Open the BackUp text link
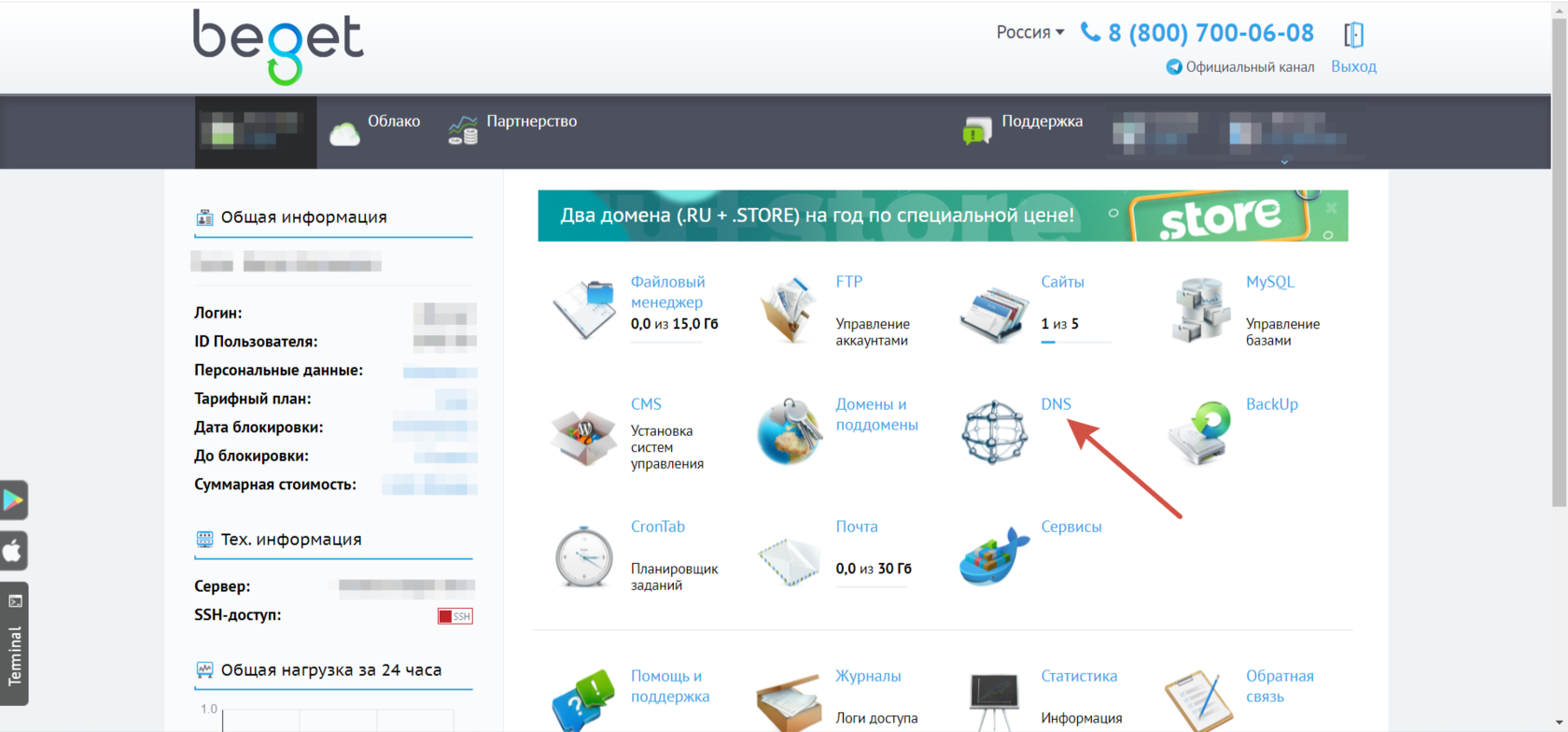The image size is (1568, 732). [1271, 404]
